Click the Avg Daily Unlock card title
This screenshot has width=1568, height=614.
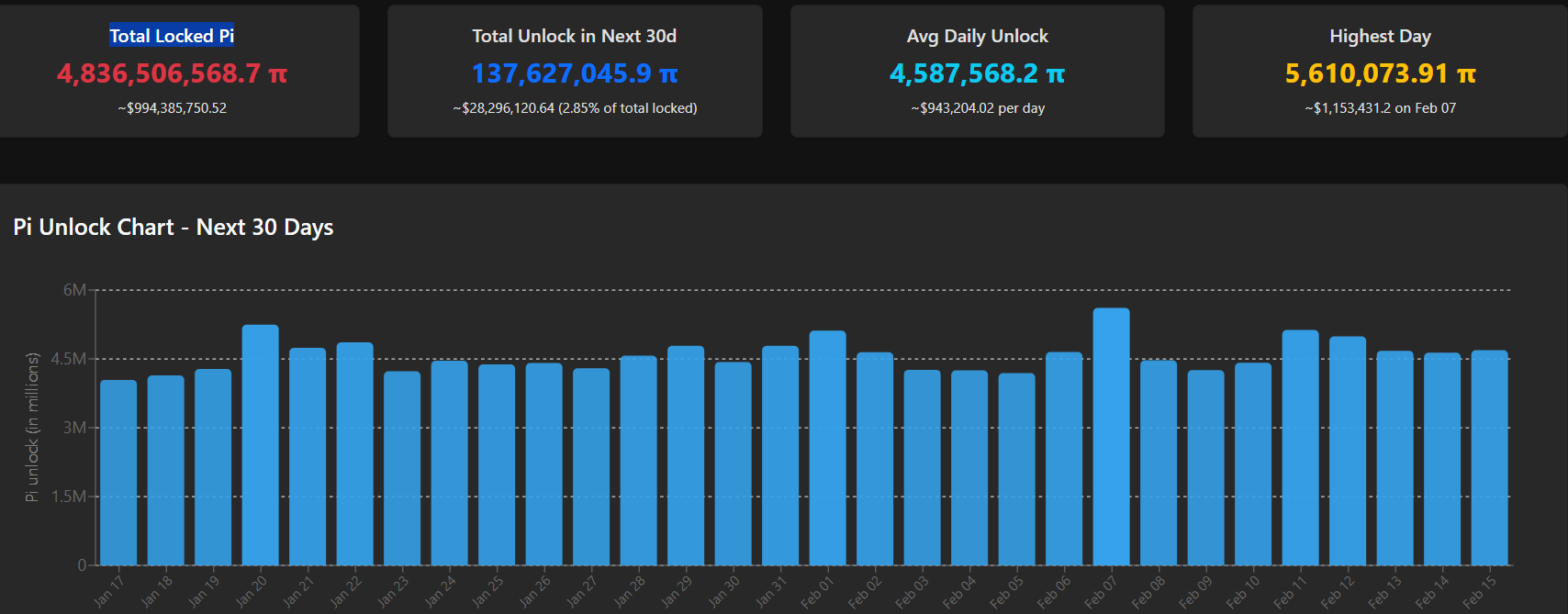pyautogui.click(x=977, y=36)
